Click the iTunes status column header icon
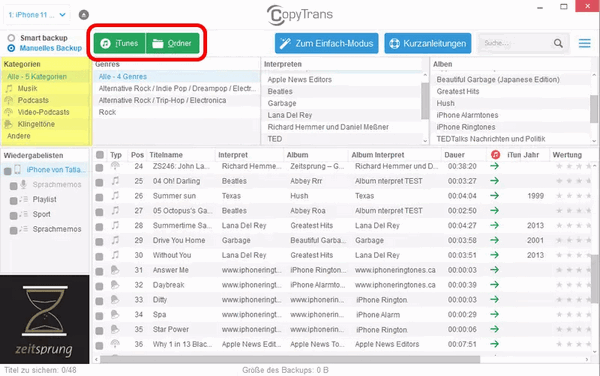This screenshot has width=600, height=376. coord(496,155)
